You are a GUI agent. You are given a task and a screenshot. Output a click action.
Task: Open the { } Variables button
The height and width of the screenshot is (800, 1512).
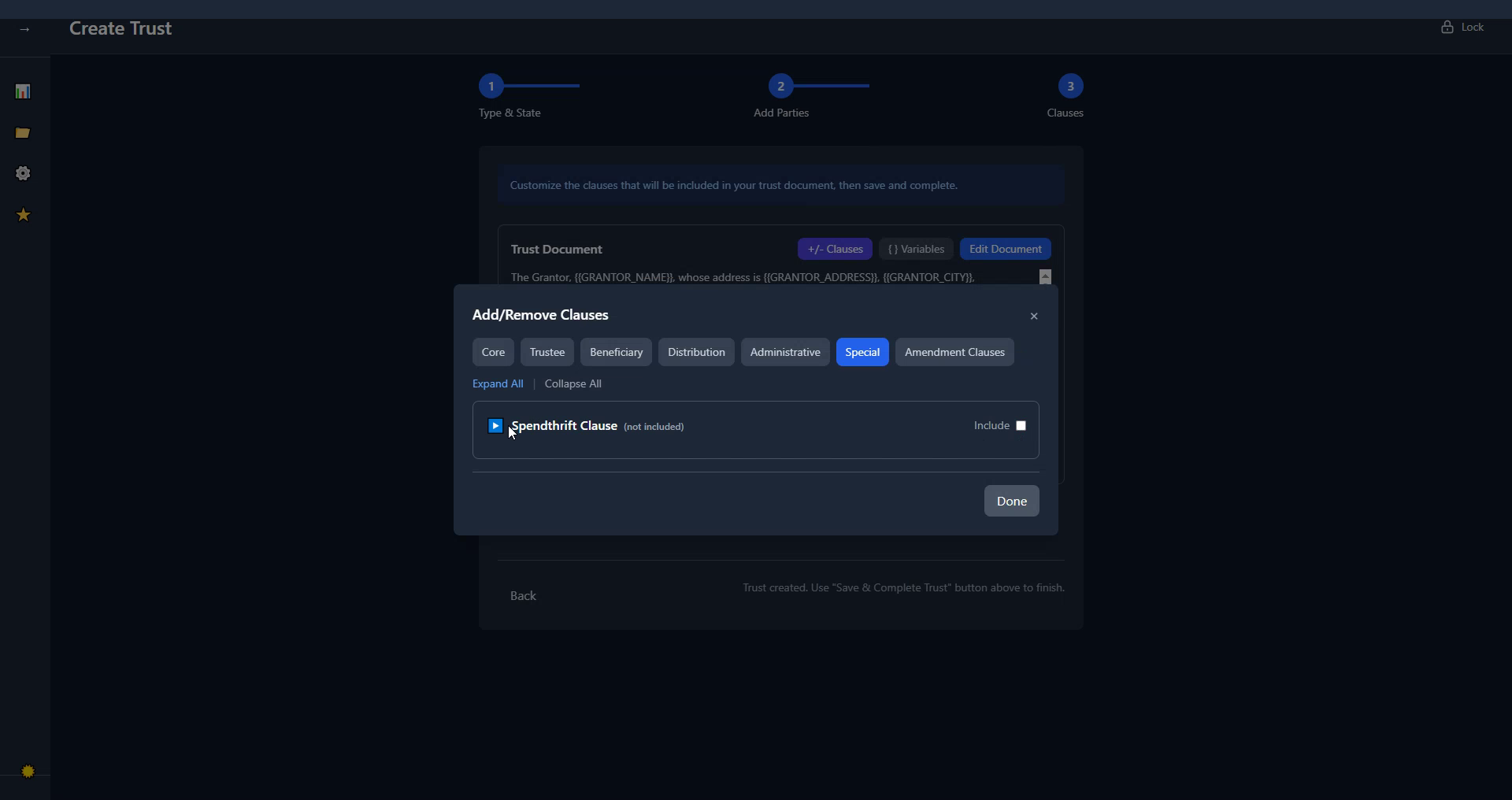916,249
